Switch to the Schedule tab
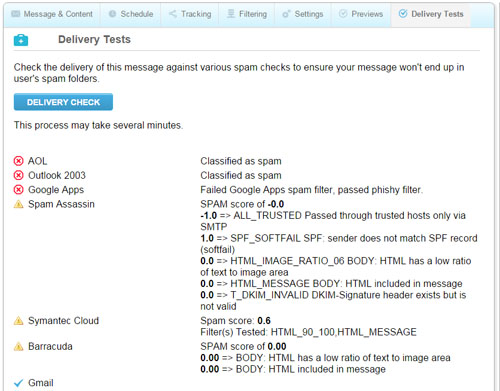Image resolution: width=500 pixels, height=391 pixels. (131, 14)
